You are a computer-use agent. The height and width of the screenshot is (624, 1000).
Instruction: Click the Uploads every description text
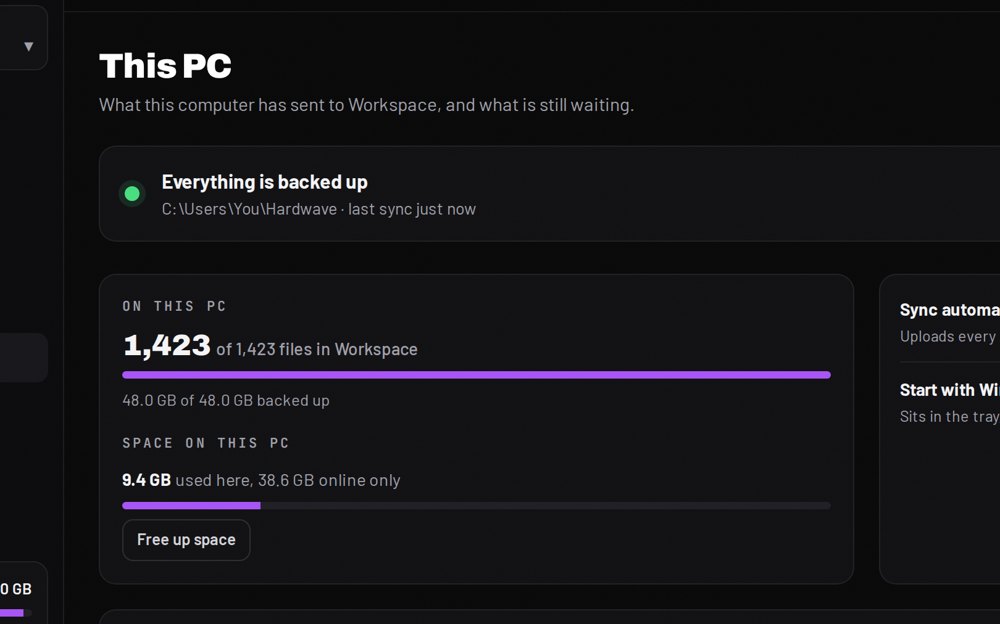point(950,336)
